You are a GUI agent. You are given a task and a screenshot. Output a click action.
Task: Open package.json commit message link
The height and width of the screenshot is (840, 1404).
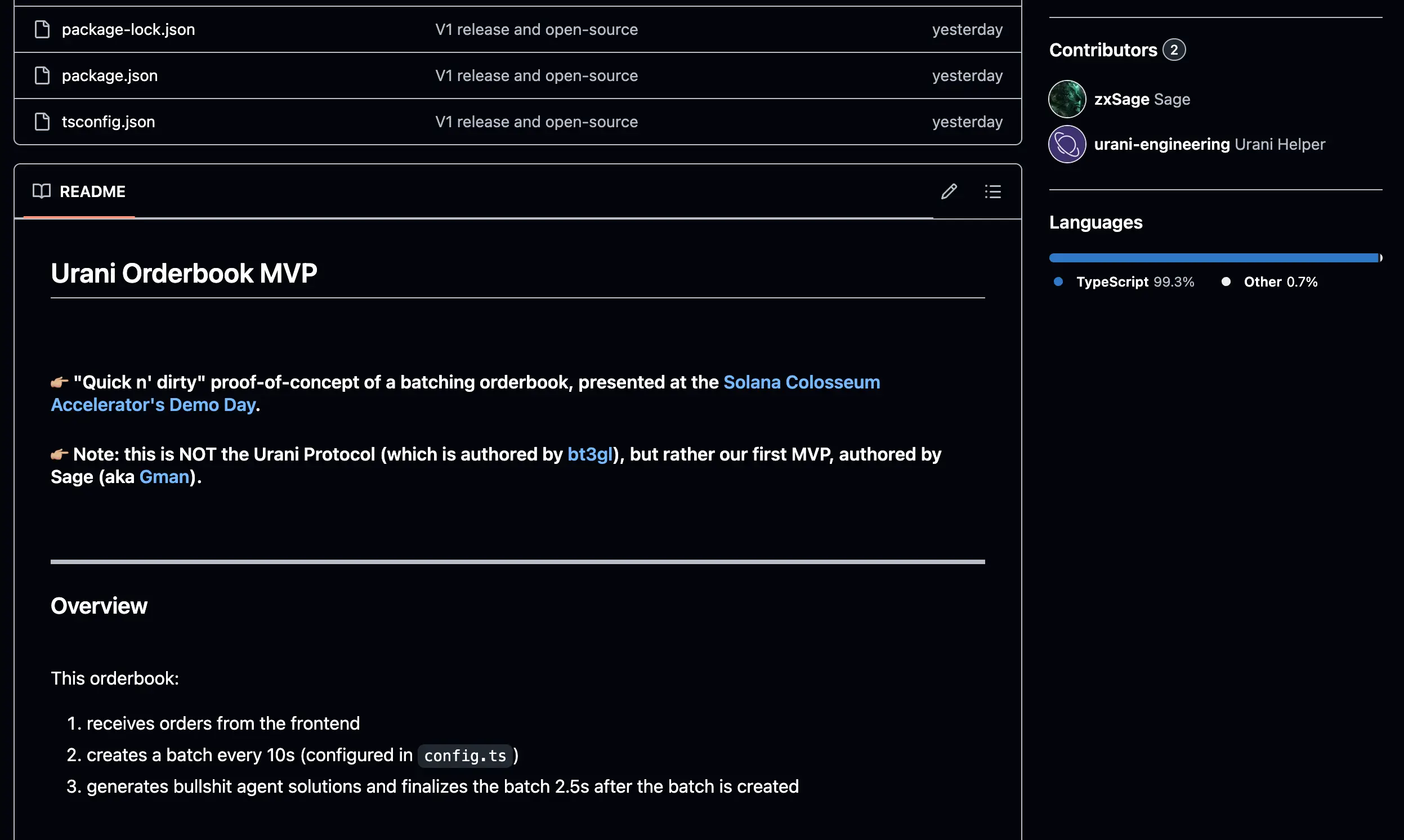click(536, 75)
